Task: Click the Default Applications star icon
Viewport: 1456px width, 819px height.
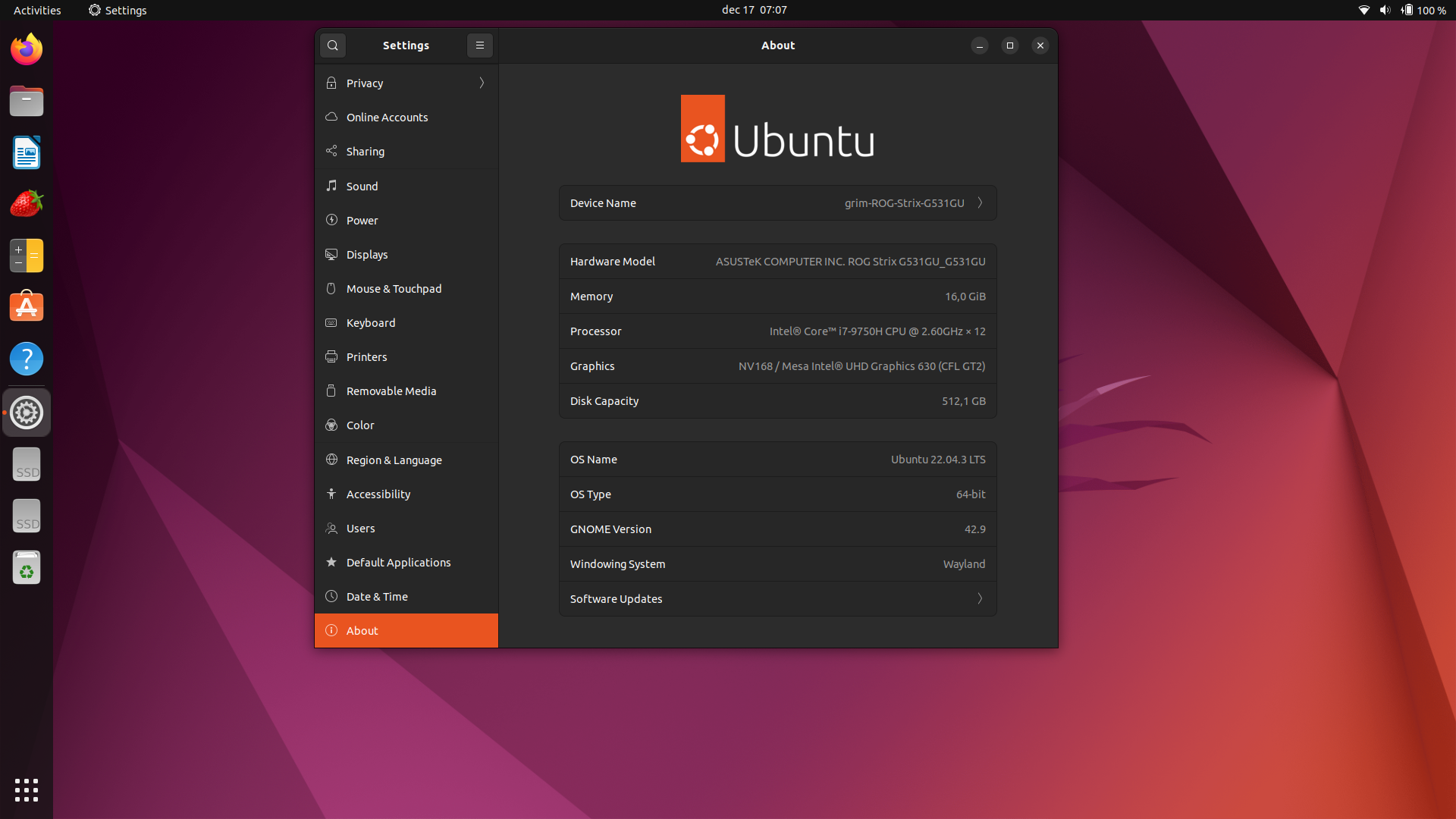Action: point(331,562)
